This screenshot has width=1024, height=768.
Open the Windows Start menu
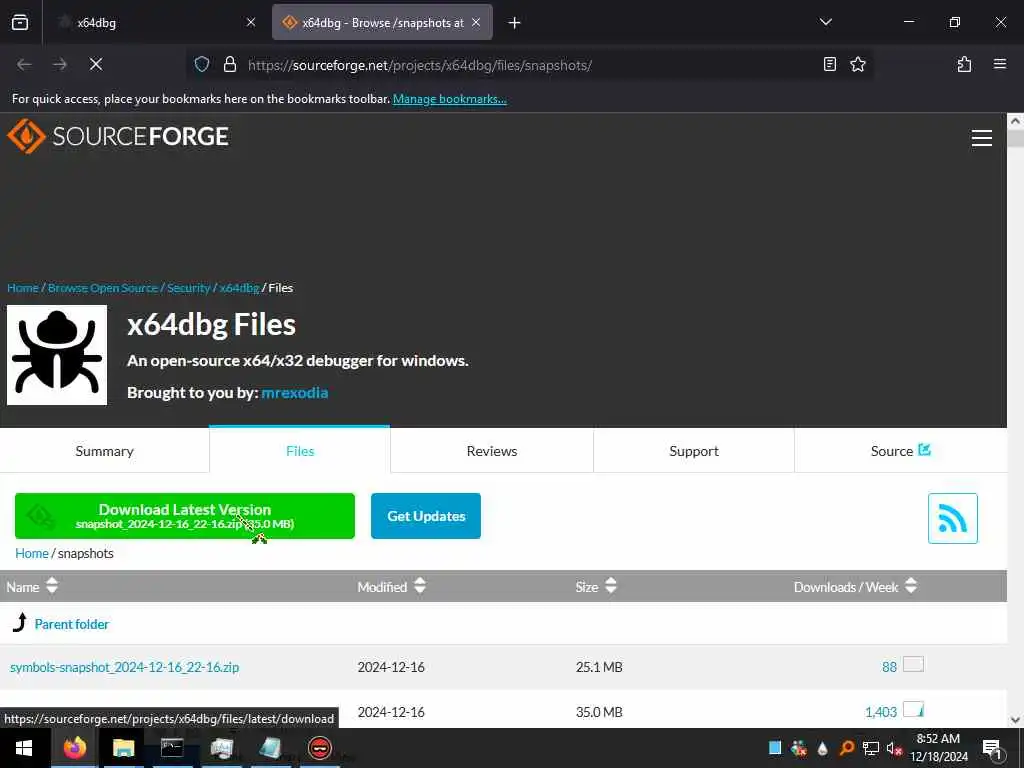click(x=24, y=748)
